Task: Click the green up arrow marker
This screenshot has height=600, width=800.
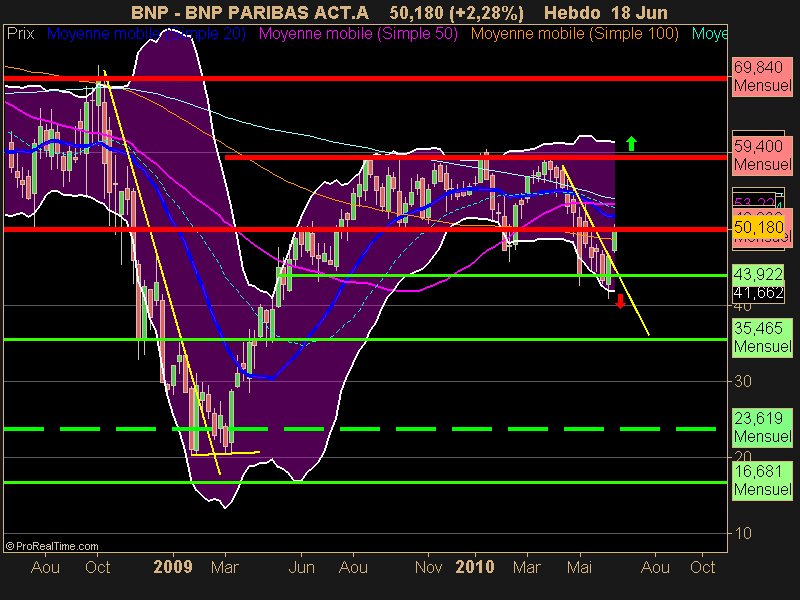Action: pyautogui.click(x=631, y=143)
